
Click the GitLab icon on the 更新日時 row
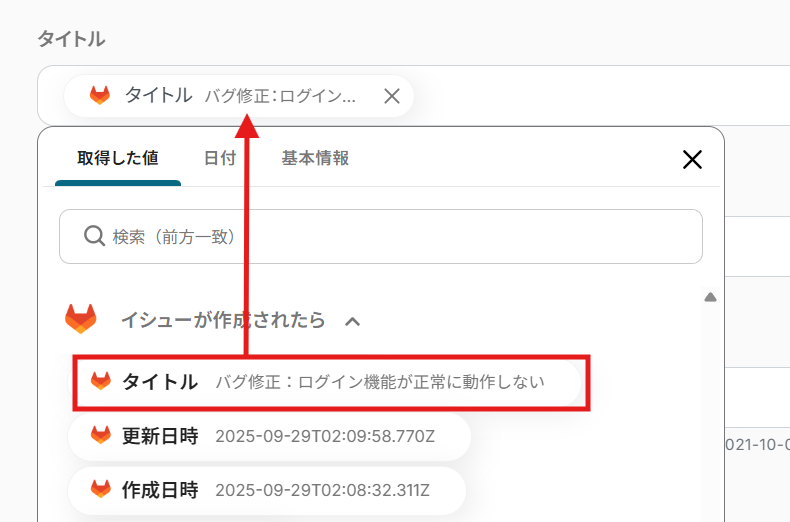tap(101, 436)
